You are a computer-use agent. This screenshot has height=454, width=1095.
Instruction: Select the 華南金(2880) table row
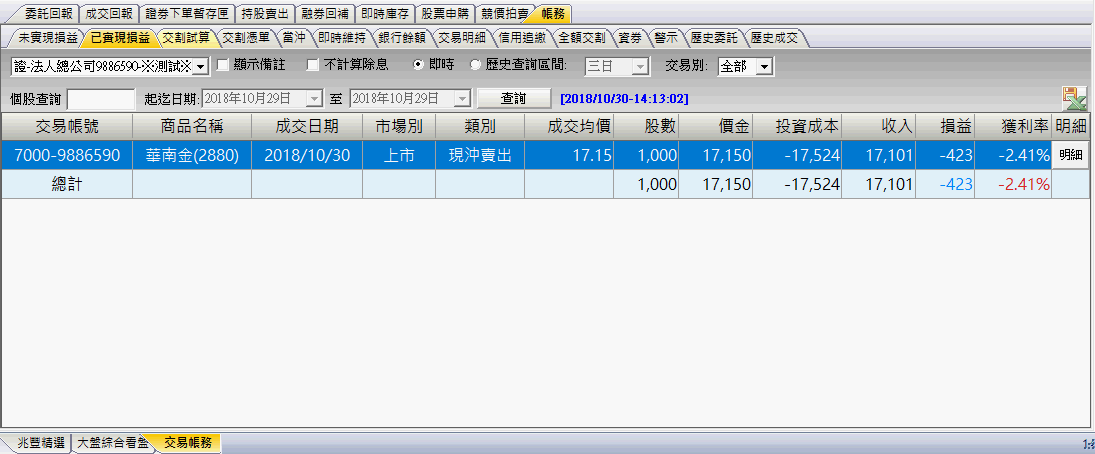[x=192, y=155]
